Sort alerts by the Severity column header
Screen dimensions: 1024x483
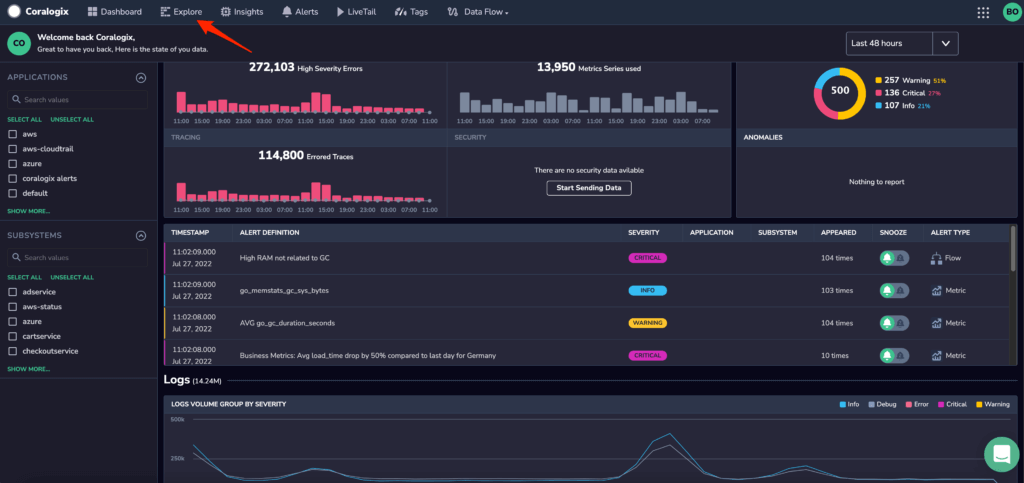[643, 232]
